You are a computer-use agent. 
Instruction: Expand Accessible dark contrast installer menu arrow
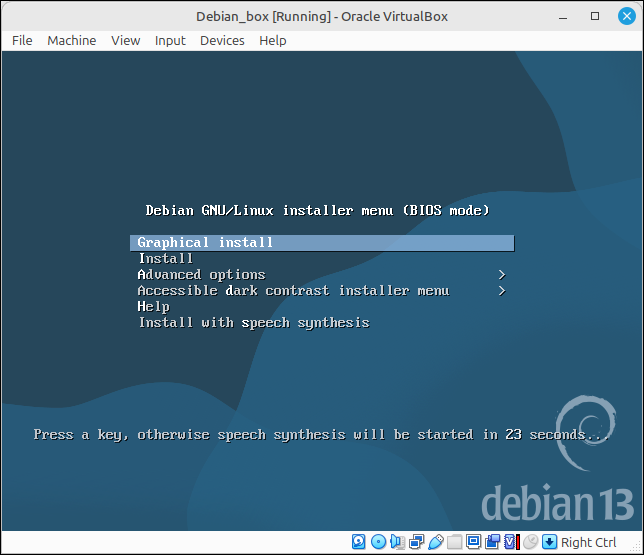501,291
